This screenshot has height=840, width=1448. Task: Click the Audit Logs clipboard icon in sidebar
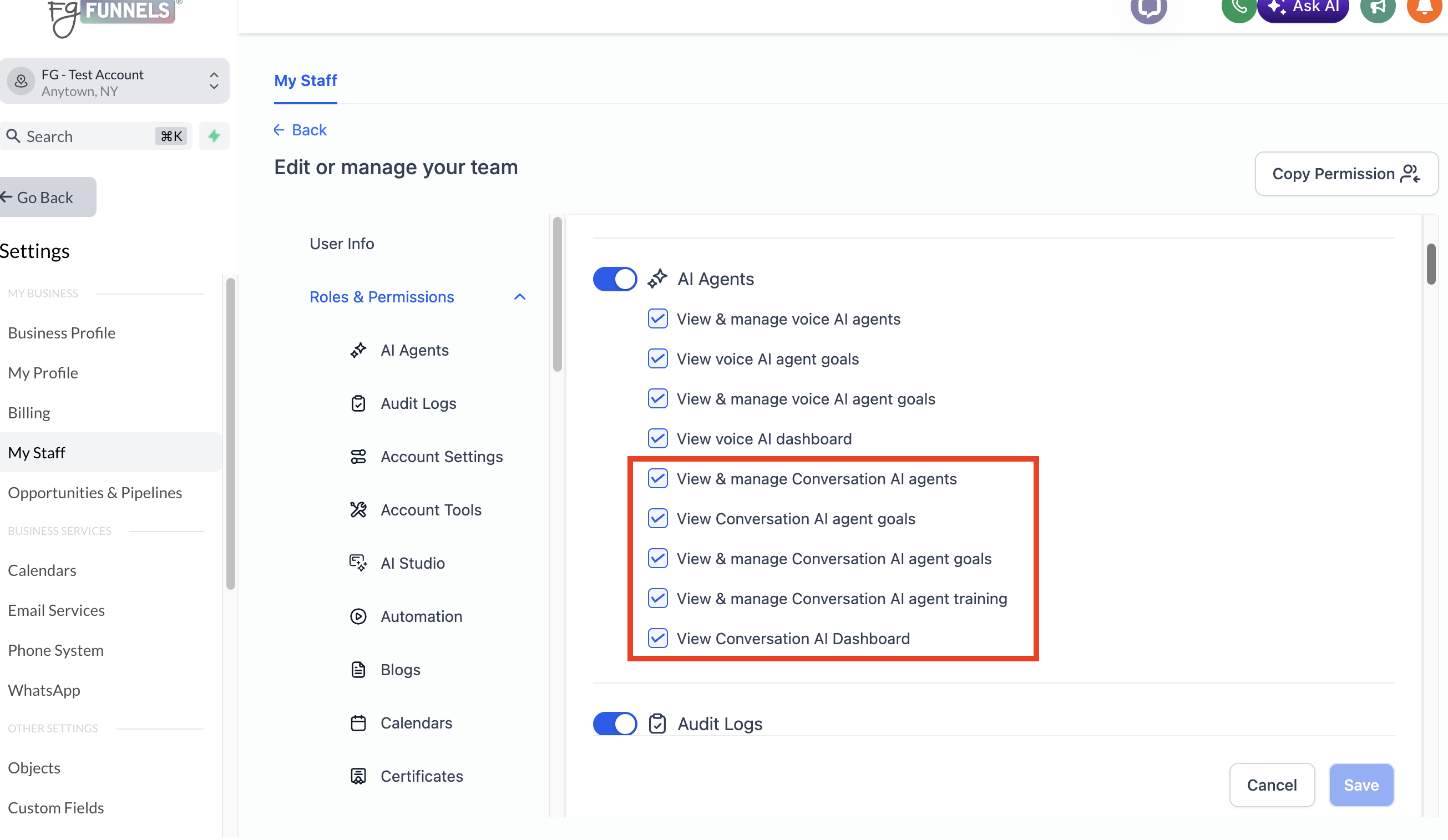point(358,404)
